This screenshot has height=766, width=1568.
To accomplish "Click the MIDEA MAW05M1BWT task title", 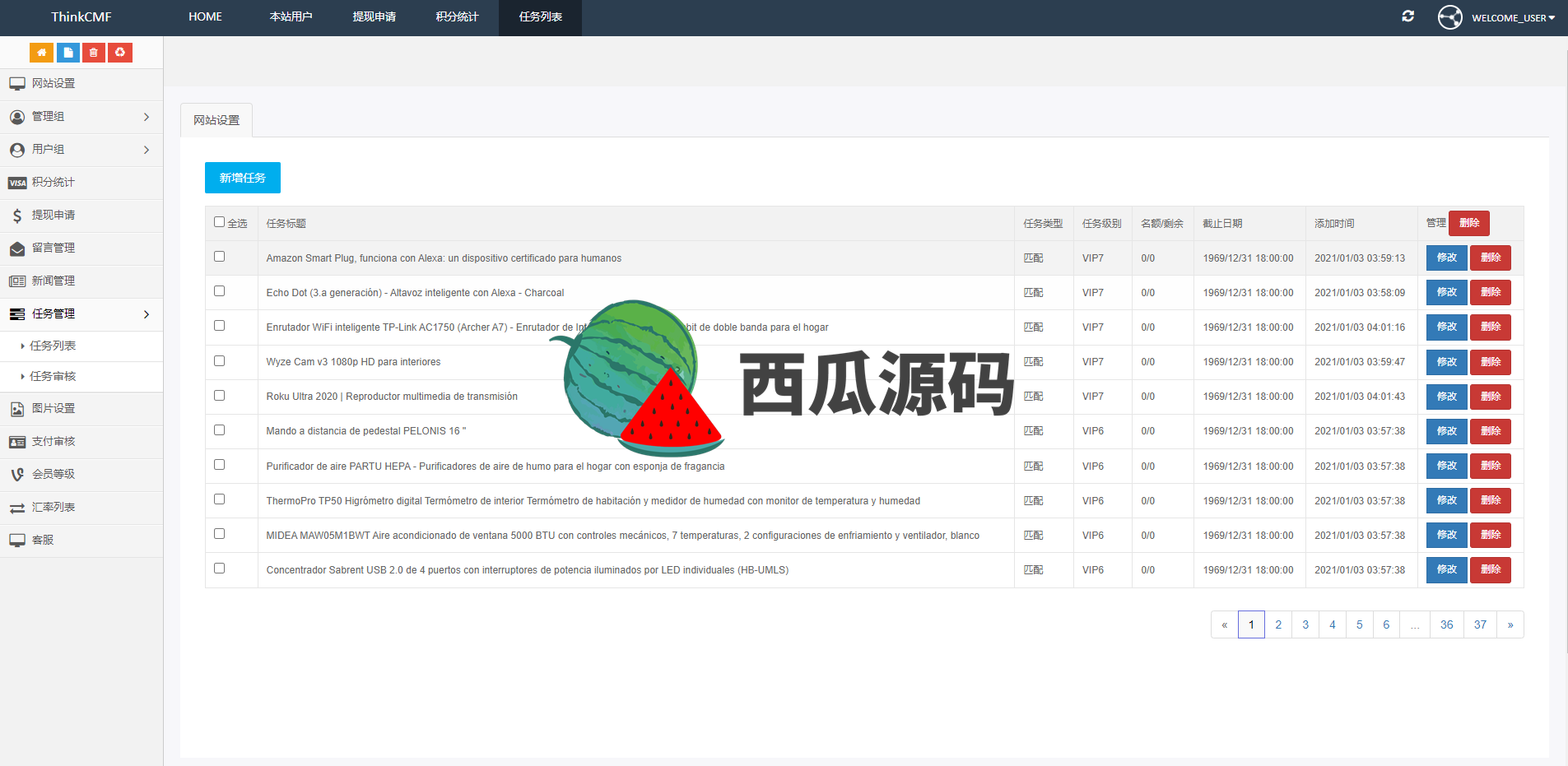I will pyautogui.click(x=623, y=536).
